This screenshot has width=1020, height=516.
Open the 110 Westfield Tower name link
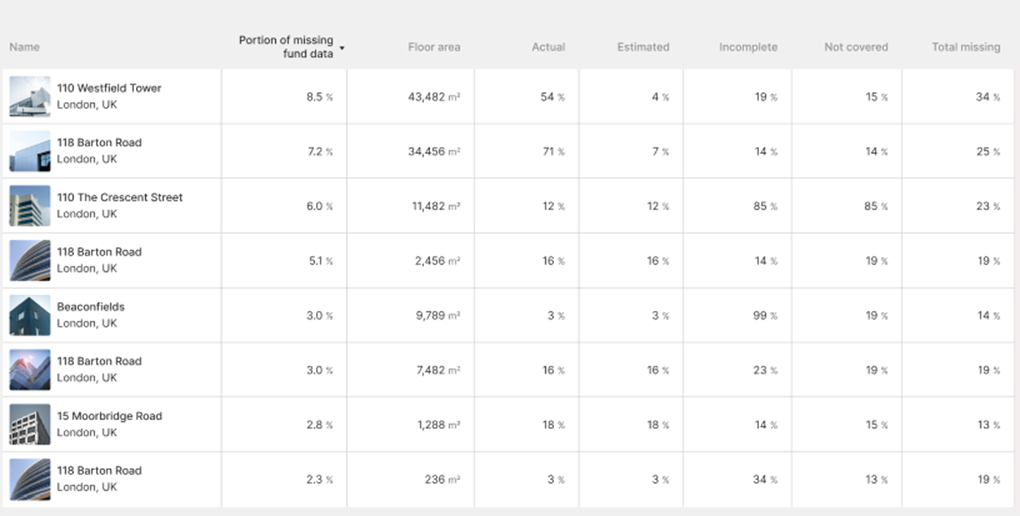pos(109,88)
